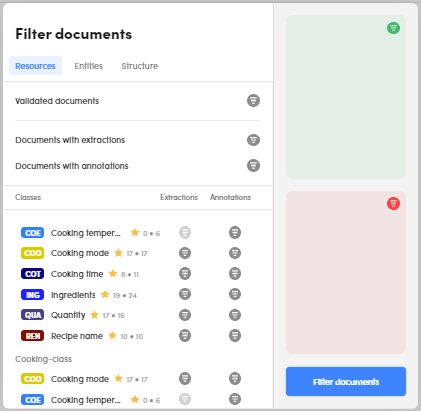Click the Ingredients extractions filter icon
This screenshot has height=411, width=421.
point(185,294)
